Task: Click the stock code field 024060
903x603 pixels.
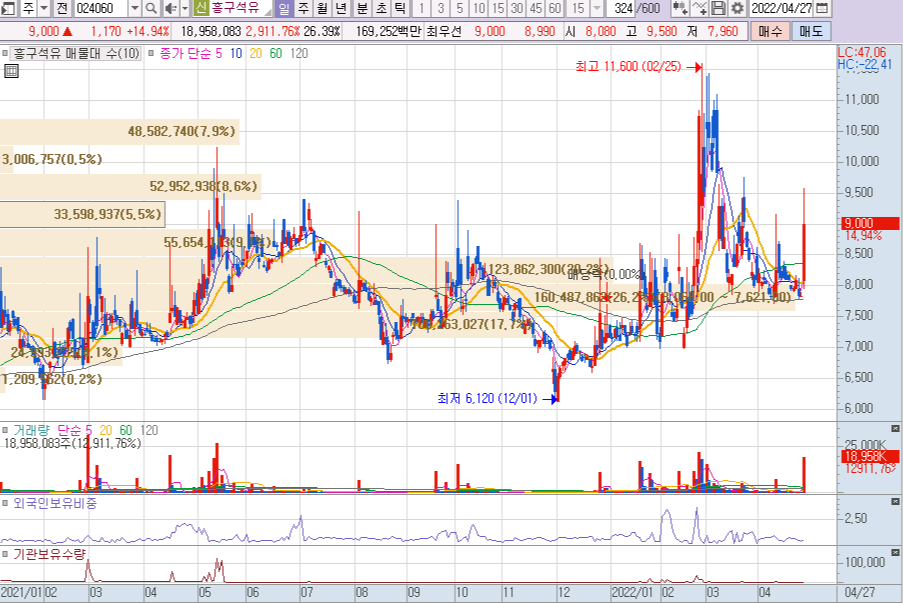Action: tap(101, 8)
